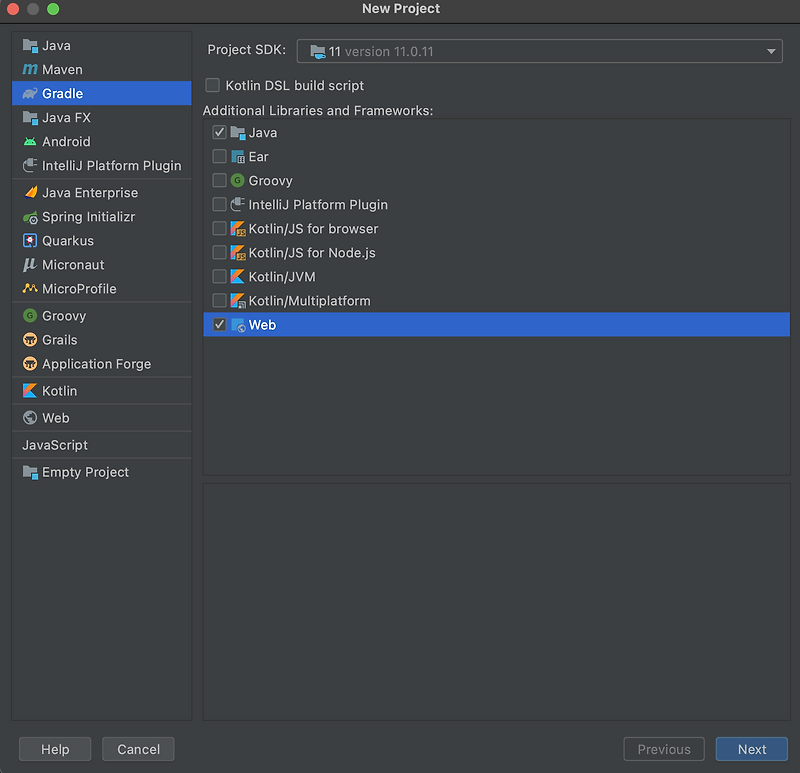Click the Android robot icon
Viewport: 800px width, 773px height.
30,141
